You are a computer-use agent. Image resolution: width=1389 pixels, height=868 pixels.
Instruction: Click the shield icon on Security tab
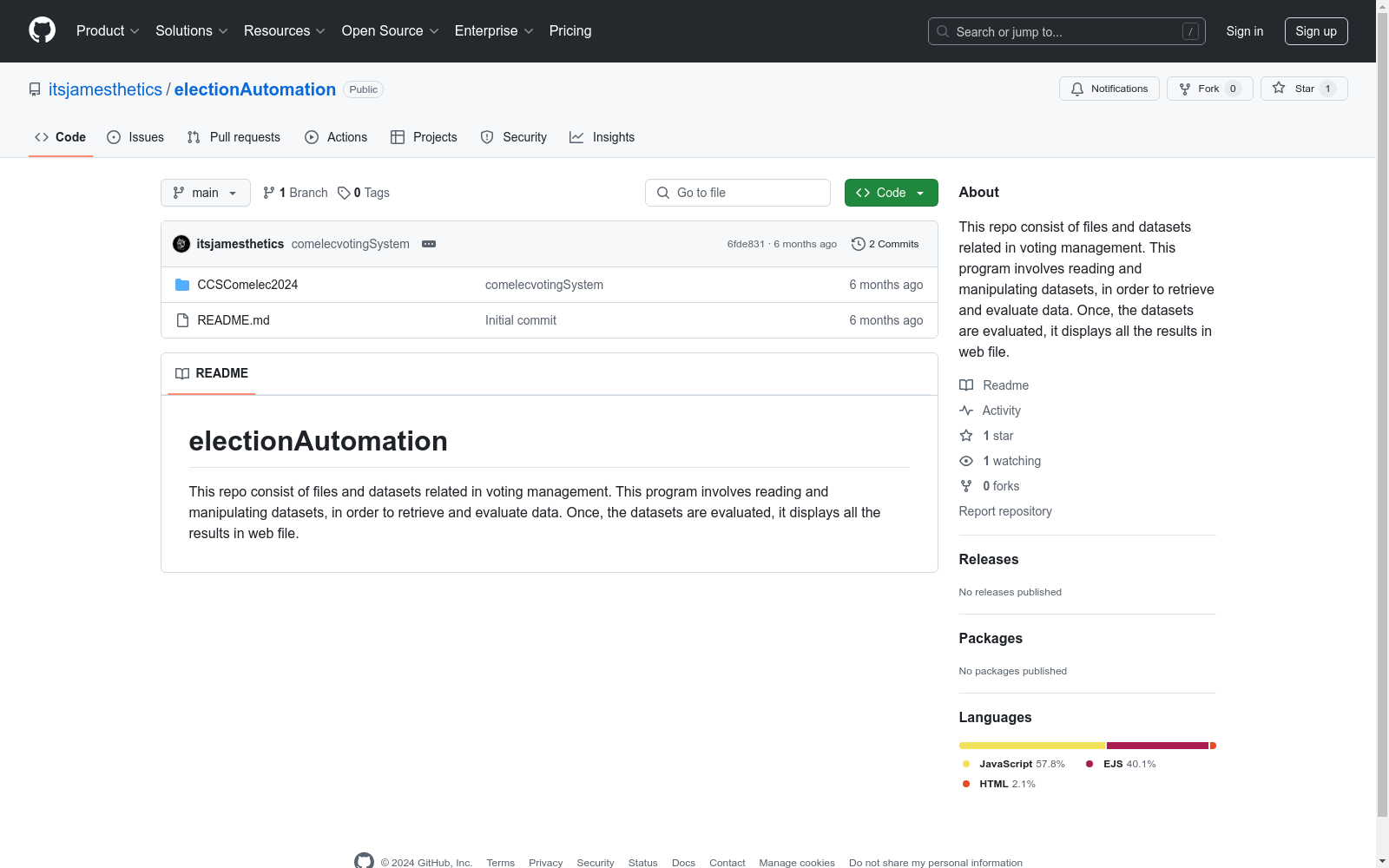pos(487,137)
